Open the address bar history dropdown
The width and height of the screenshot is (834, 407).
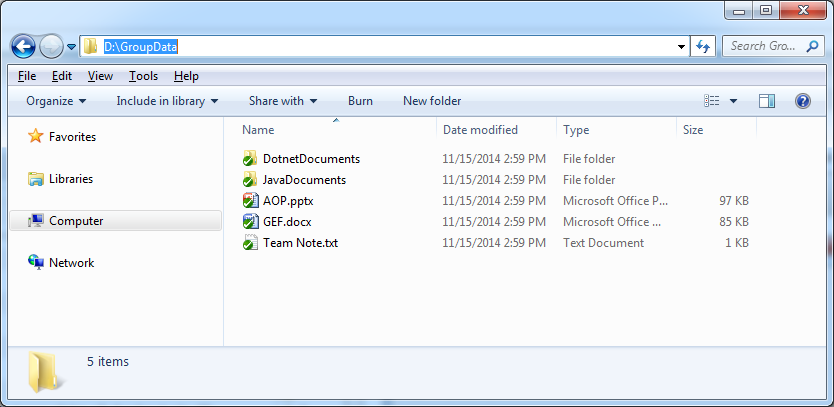[681, 47]
